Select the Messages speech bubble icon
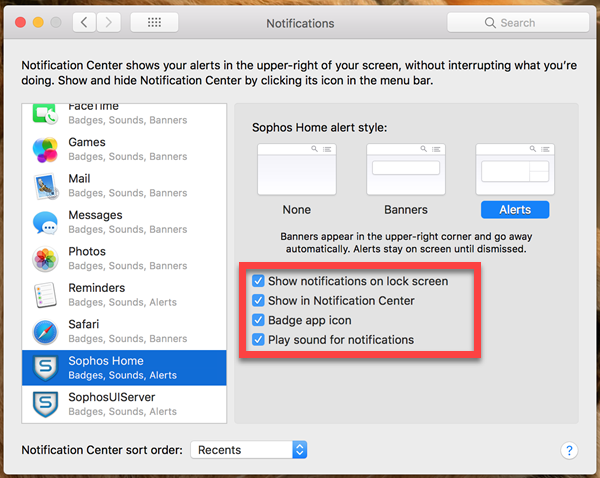 pyautogui.click(x=45, y=222)
